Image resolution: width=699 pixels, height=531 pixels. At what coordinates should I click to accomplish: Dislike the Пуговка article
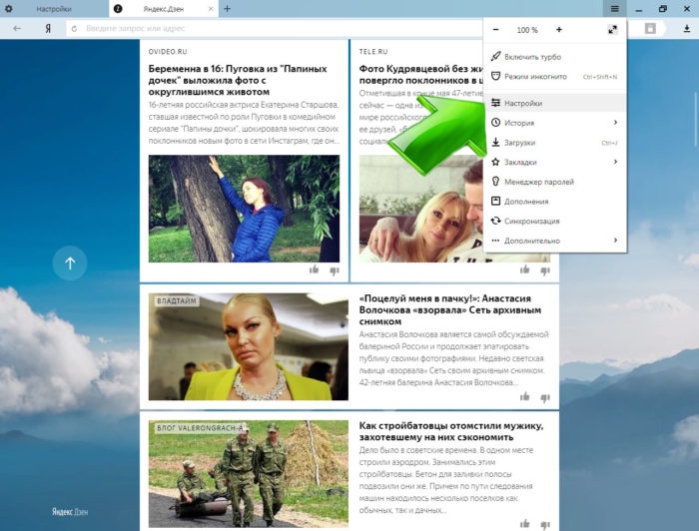point(334,271)
